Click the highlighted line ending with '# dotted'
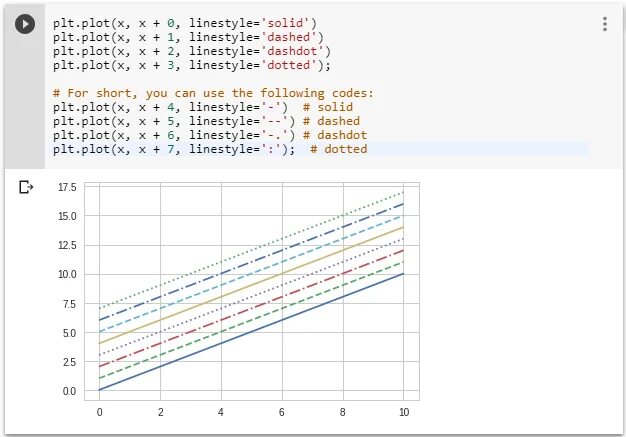 210,149
